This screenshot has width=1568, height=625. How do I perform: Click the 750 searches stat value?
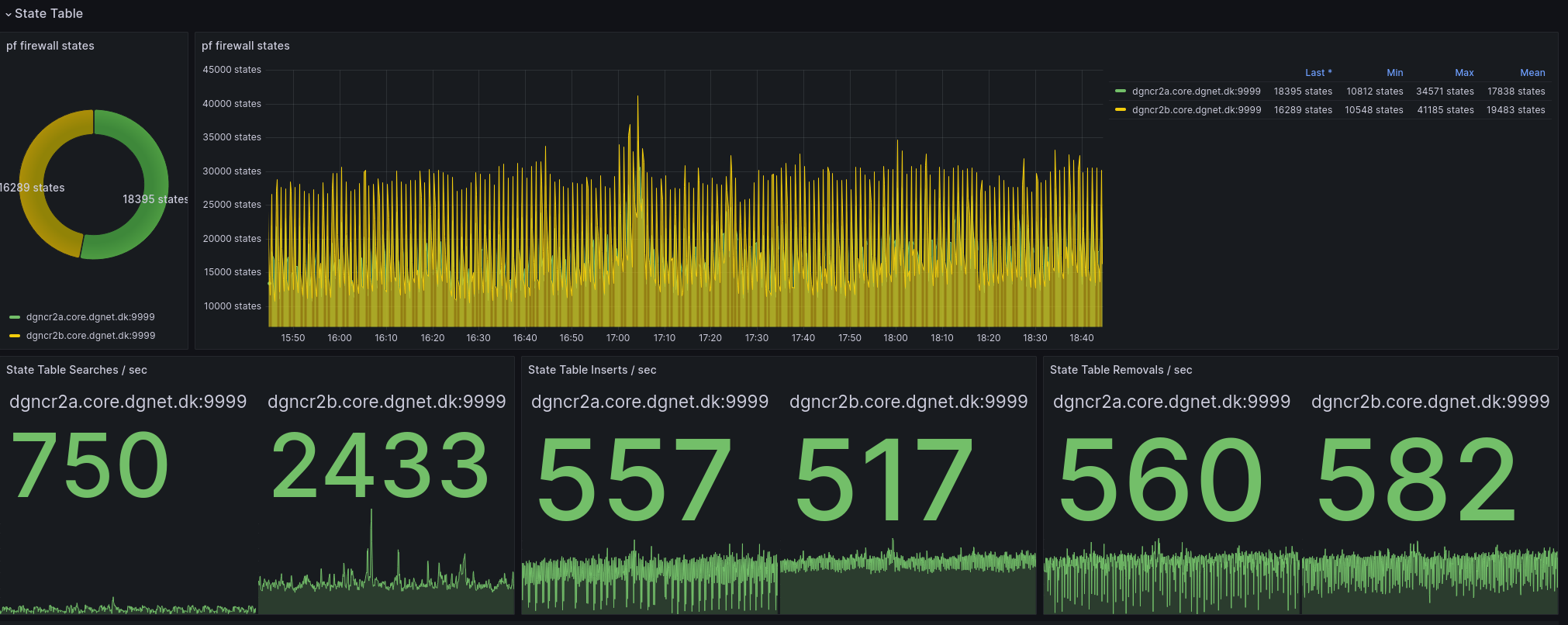click(90, 465)
